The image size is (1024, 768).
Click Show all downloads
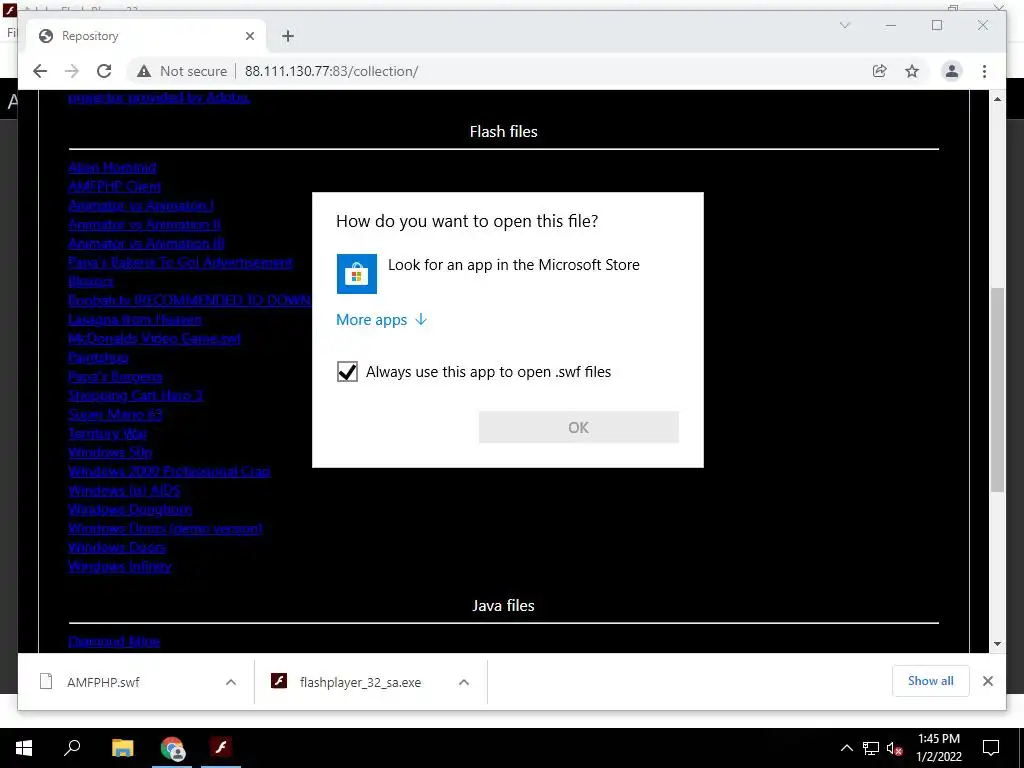coord(931,680)
